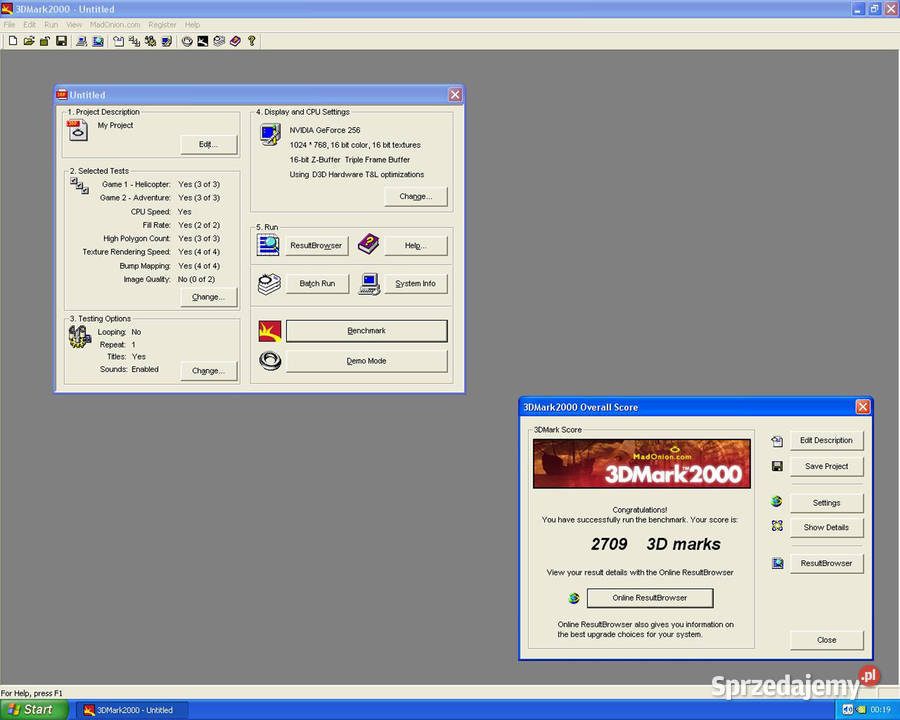The width and height of the screenshot is (900, 720).
Task: Click the computer icon beside System Info
Action: click(370, 284)
